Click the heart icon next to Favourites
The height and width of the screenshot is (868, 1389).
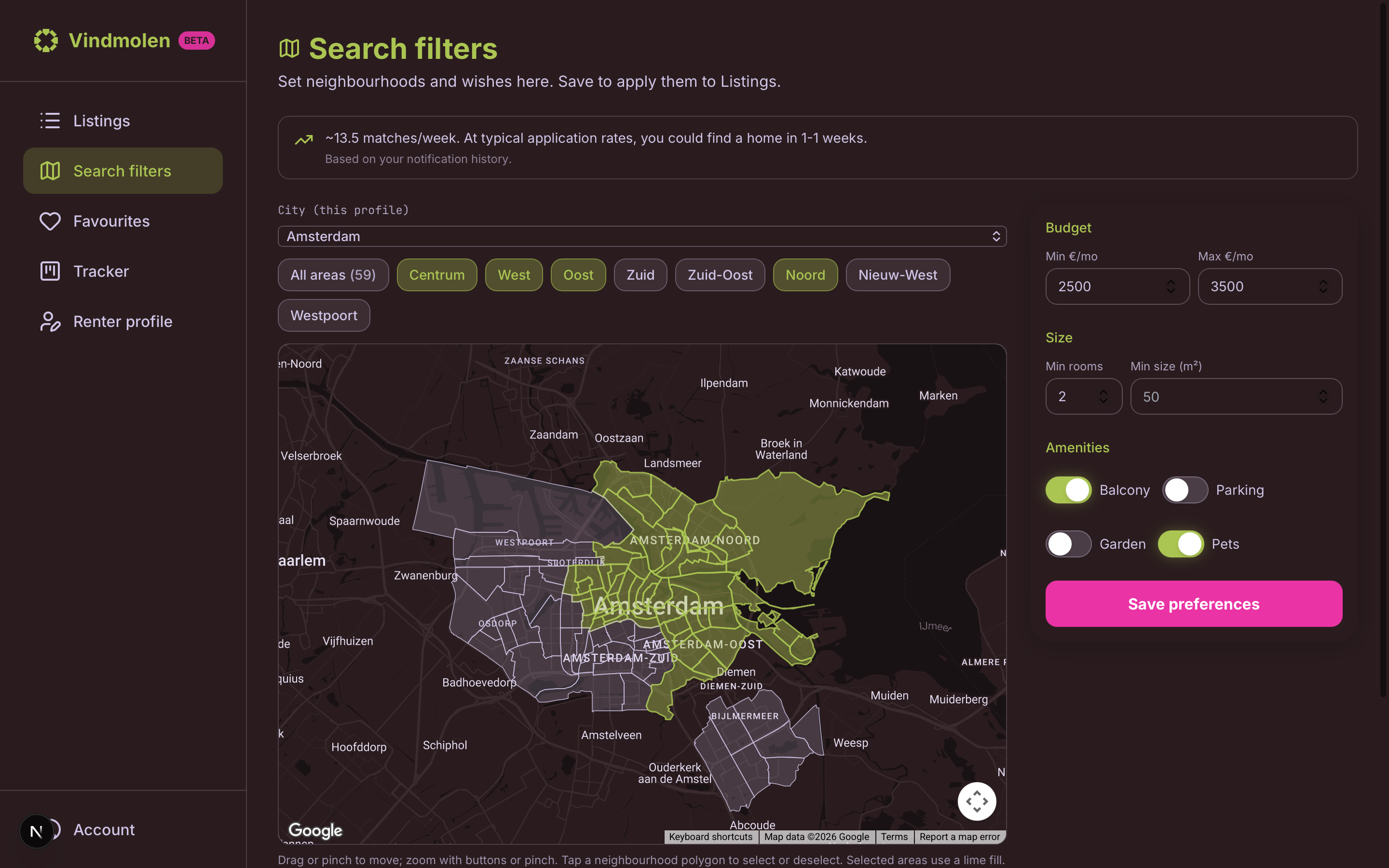coord(50,220)
